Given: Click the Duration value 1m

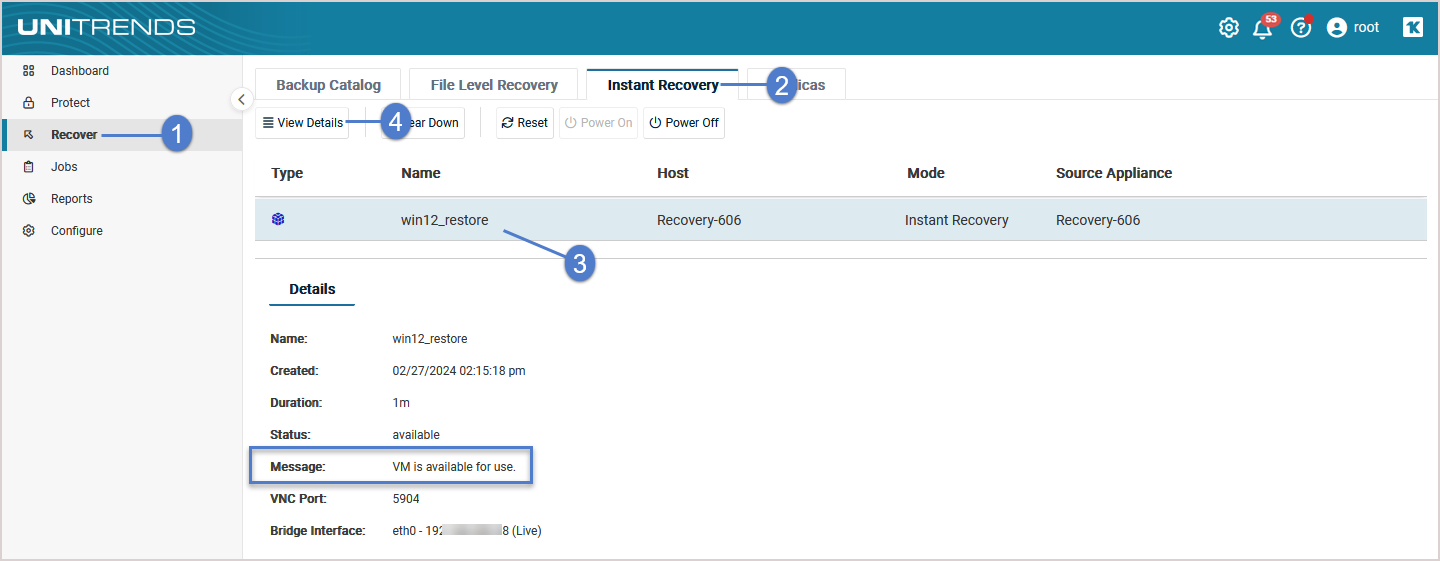Looking at the screenshot, I should click(x=401, y=403).
